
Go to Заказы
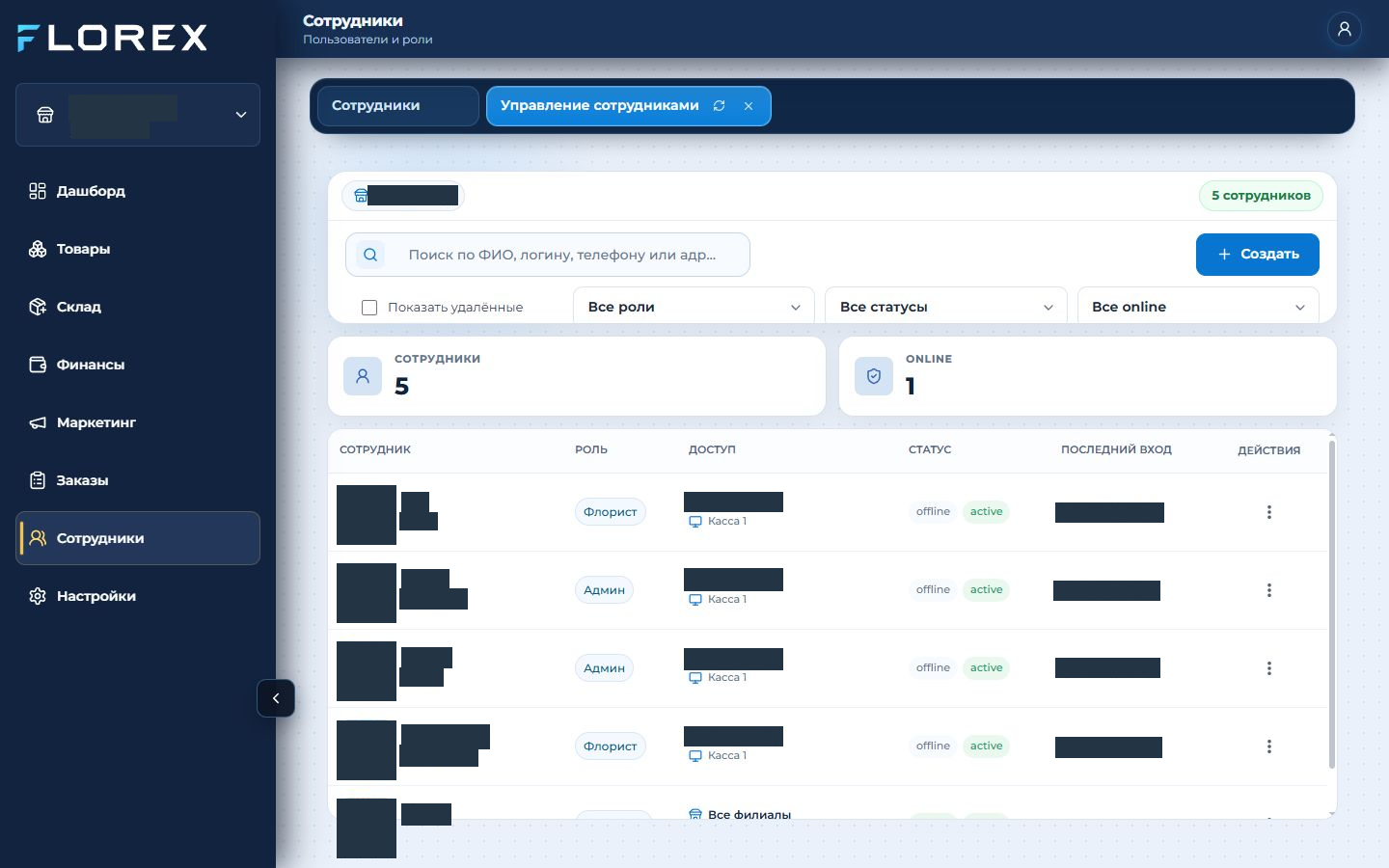(x=138, y=480)
